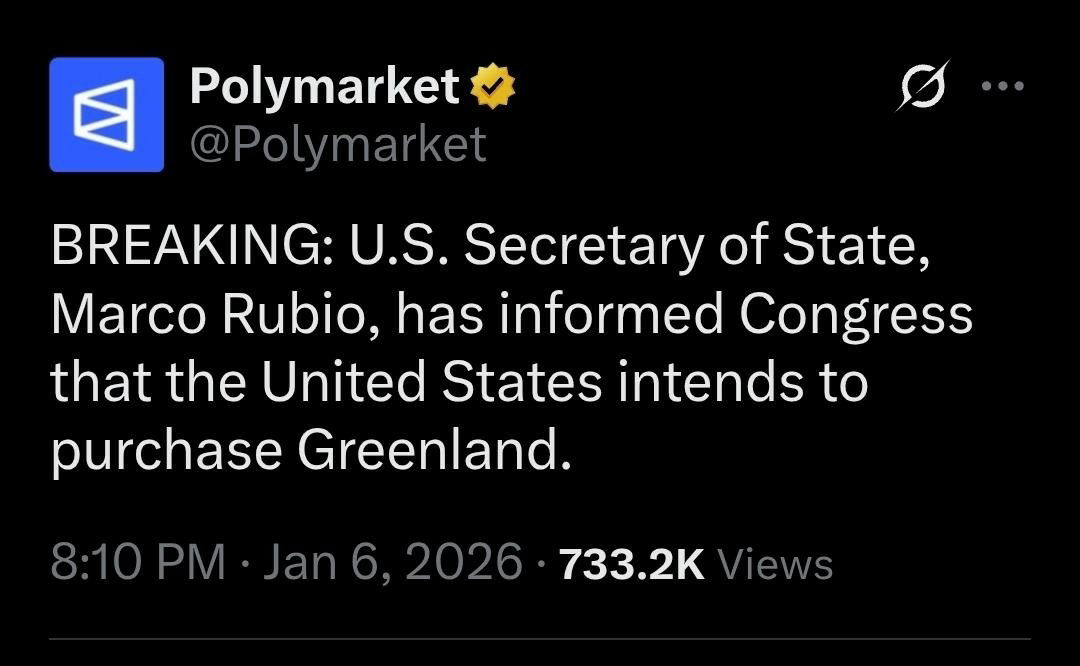Click the Polymarket display name
This screenshot has height=666, width=1080.
pyautogui.click(x=324, y=88)
